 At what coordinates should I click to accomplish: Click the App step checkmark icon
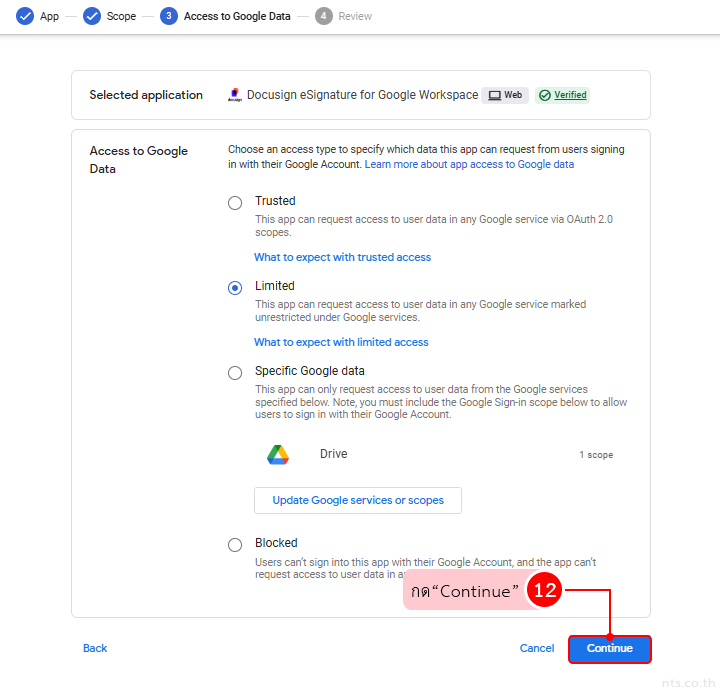(25, 16)
